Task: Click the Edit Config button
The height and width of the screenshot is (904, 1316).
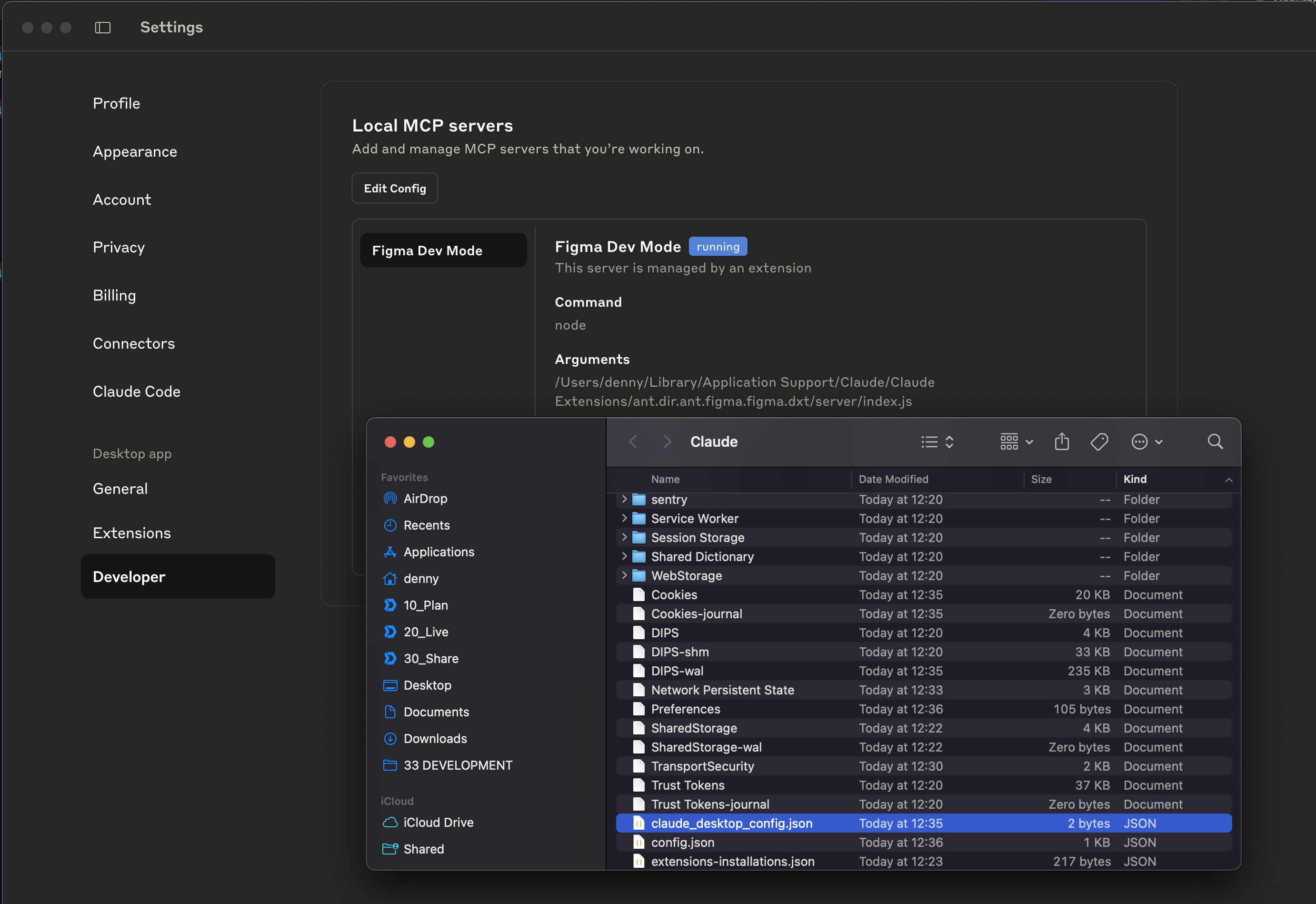Action: point(395,188)
